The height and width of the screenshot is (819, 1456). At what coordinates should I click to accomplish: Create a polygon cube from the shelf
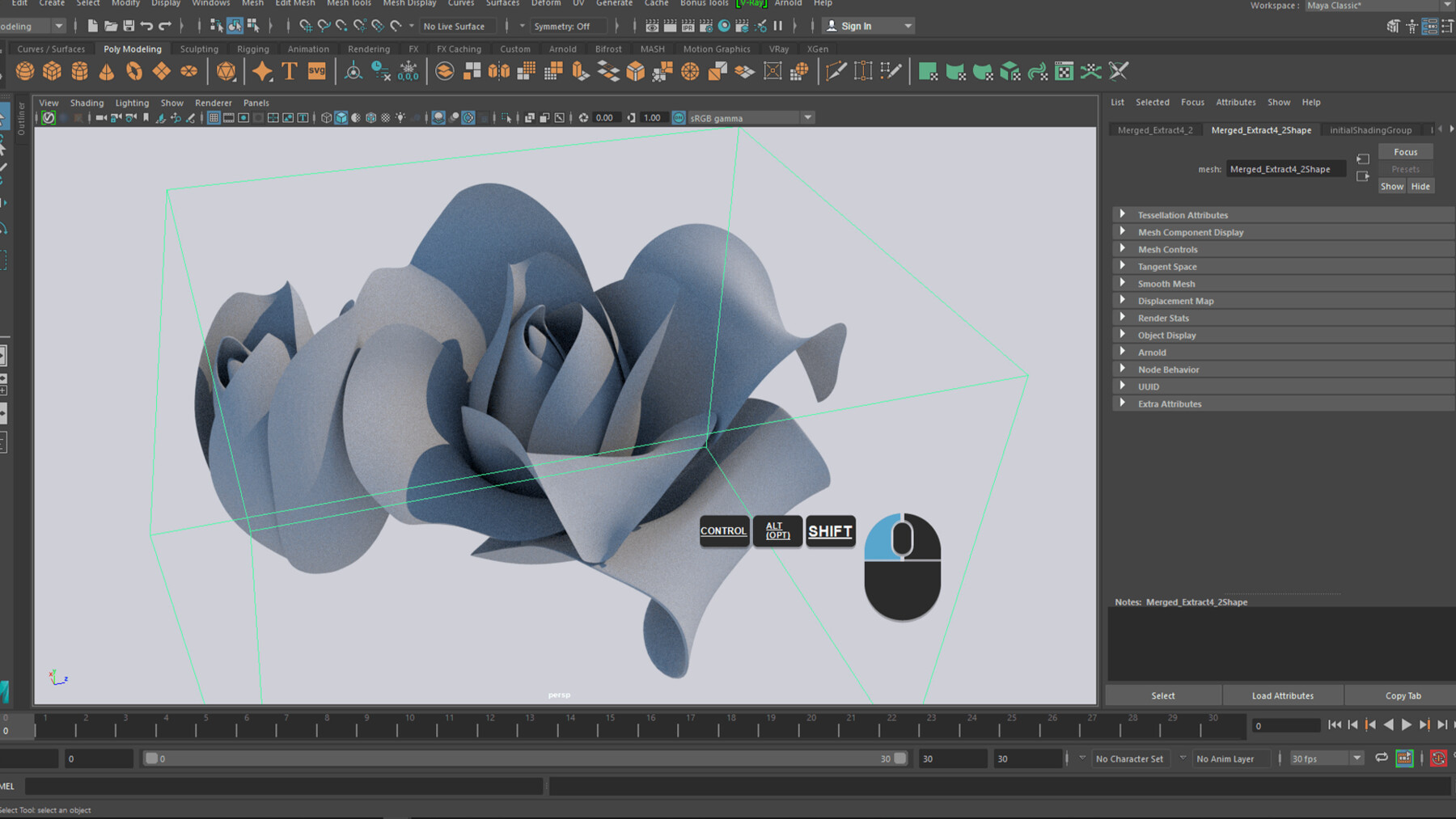[52, 71]
